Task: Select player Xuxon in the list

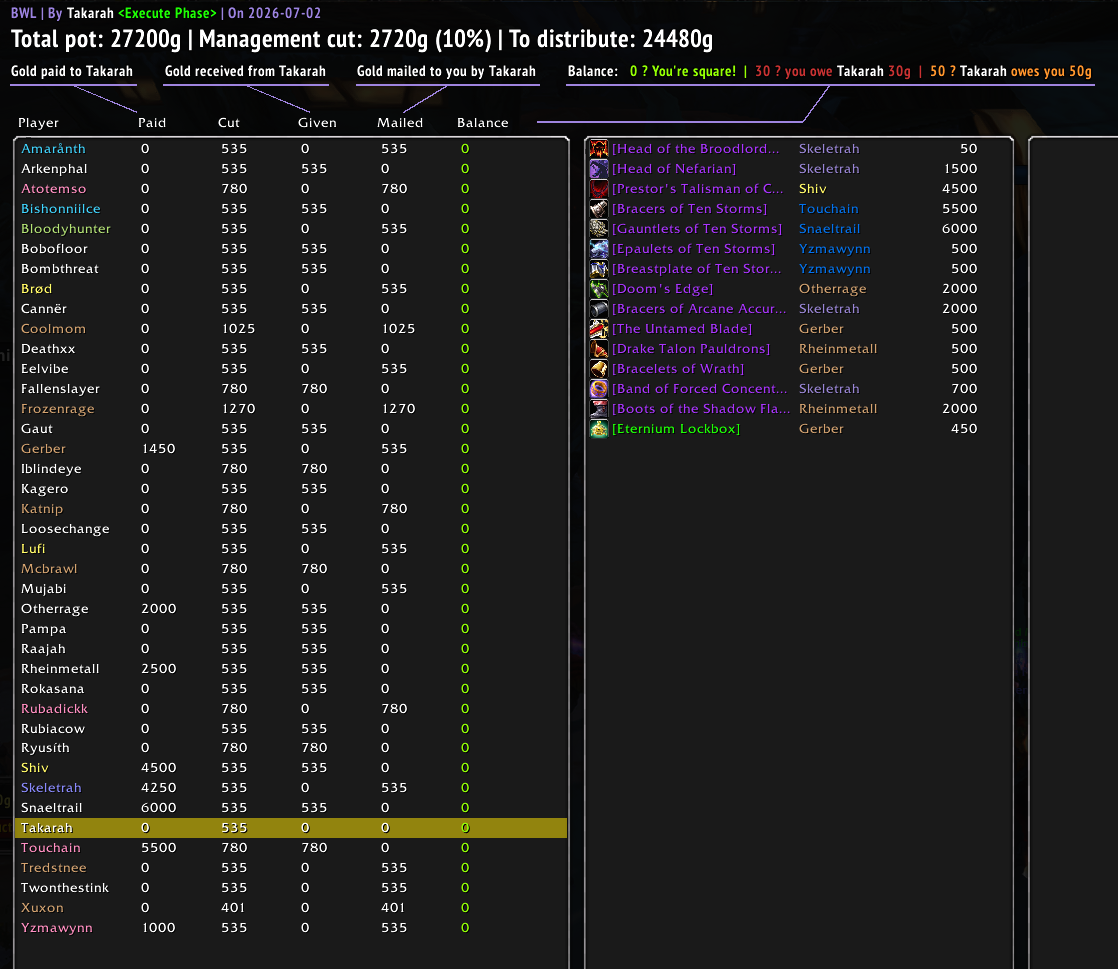Action: pyautogui.click(x=42, y=907)
